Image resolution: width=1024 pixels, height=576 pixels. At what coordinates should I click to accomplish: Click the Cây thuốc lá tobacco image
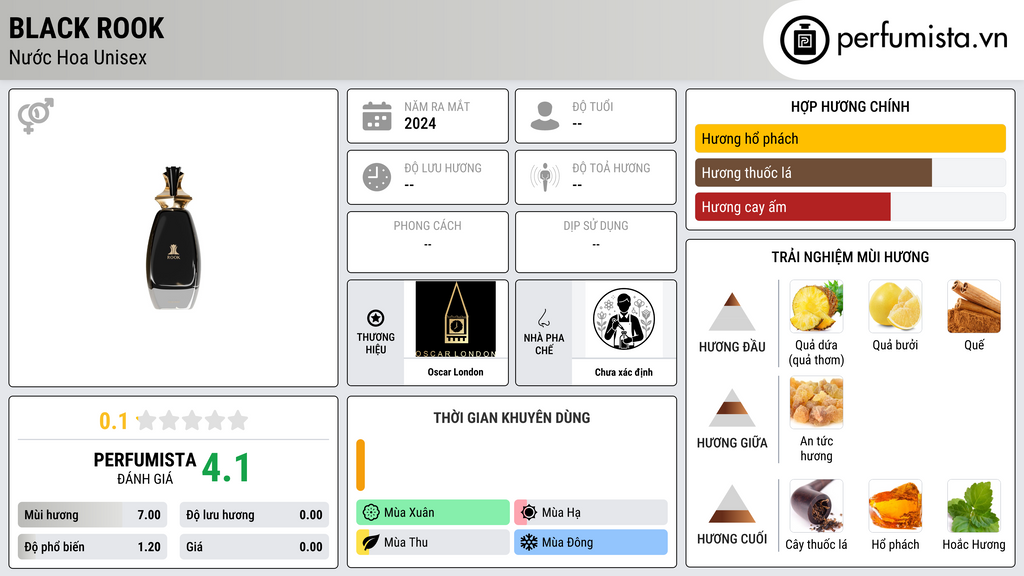tap(816, 506)
